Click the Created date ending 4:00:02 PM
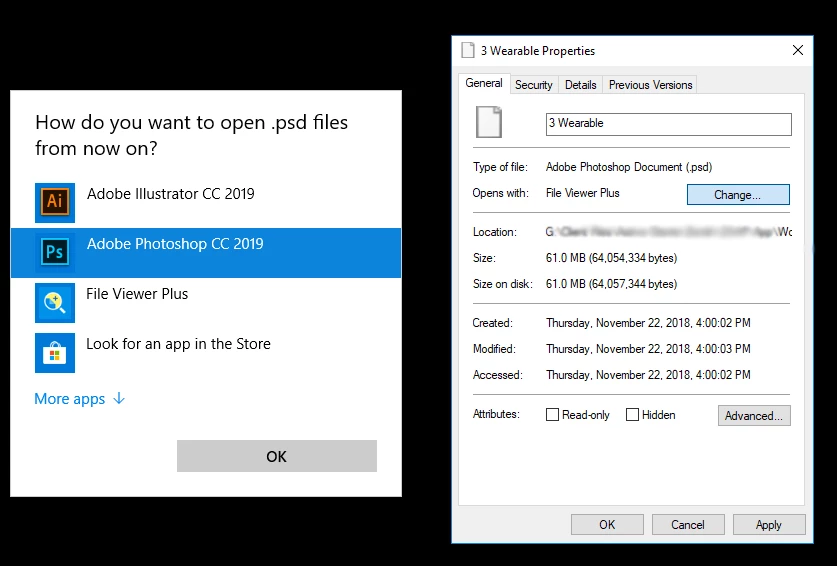The height and width of the screenshot is (566, 837). pos(648,323)
